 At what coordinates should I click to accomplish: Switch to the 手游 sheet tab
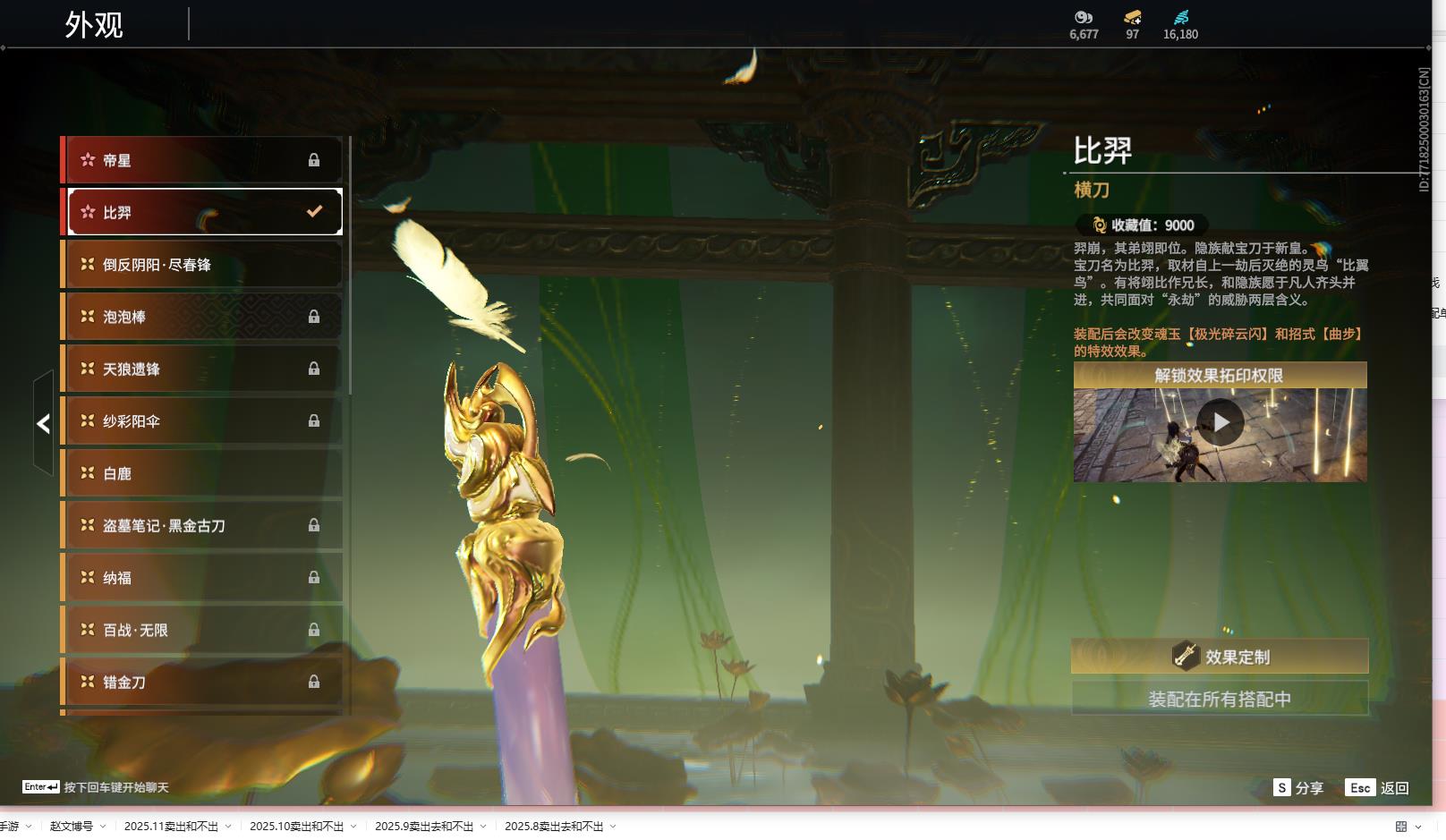(x=9, y=827)
